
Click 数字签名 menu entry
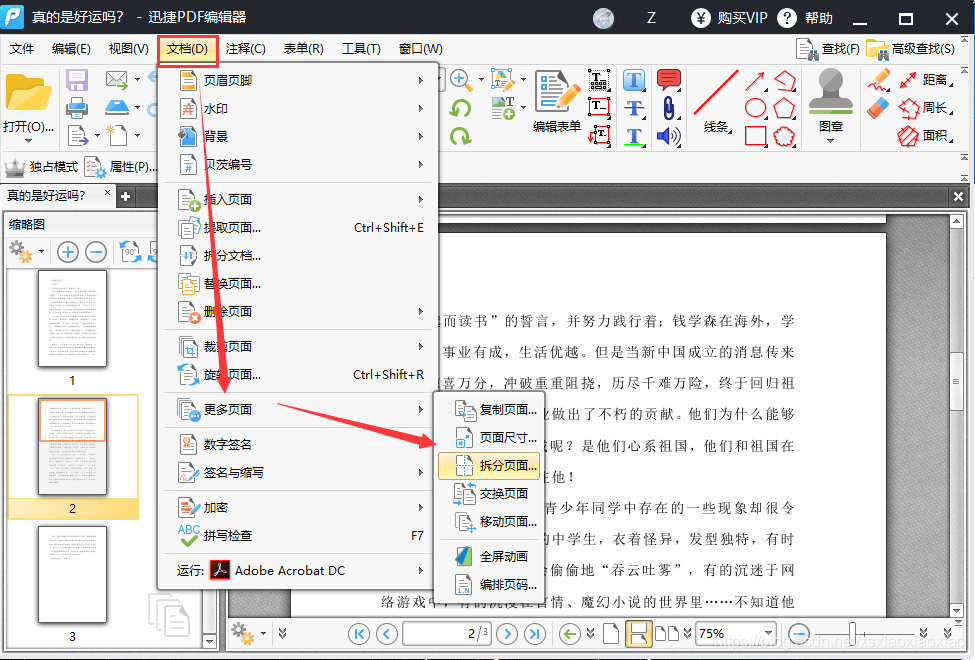pos(300,444)
